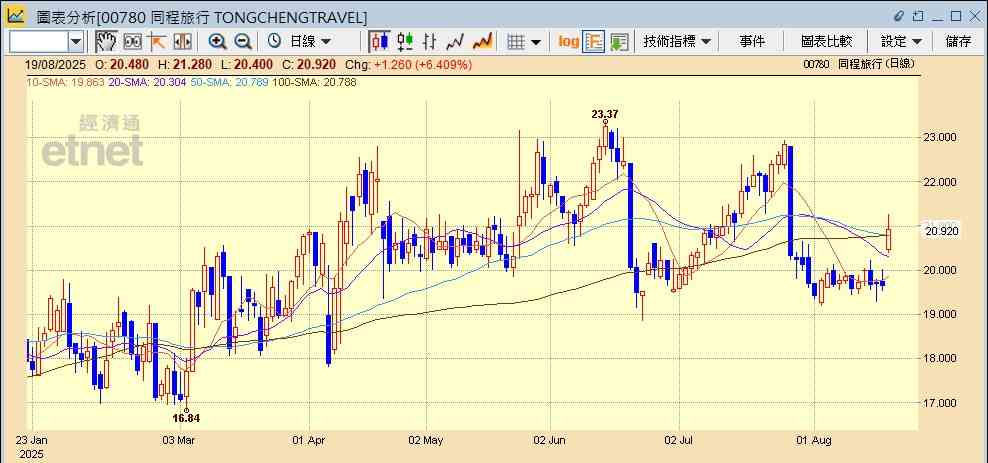Toggle the highlighted data panel icon
The image size is (988, 463).
point(594,42)
